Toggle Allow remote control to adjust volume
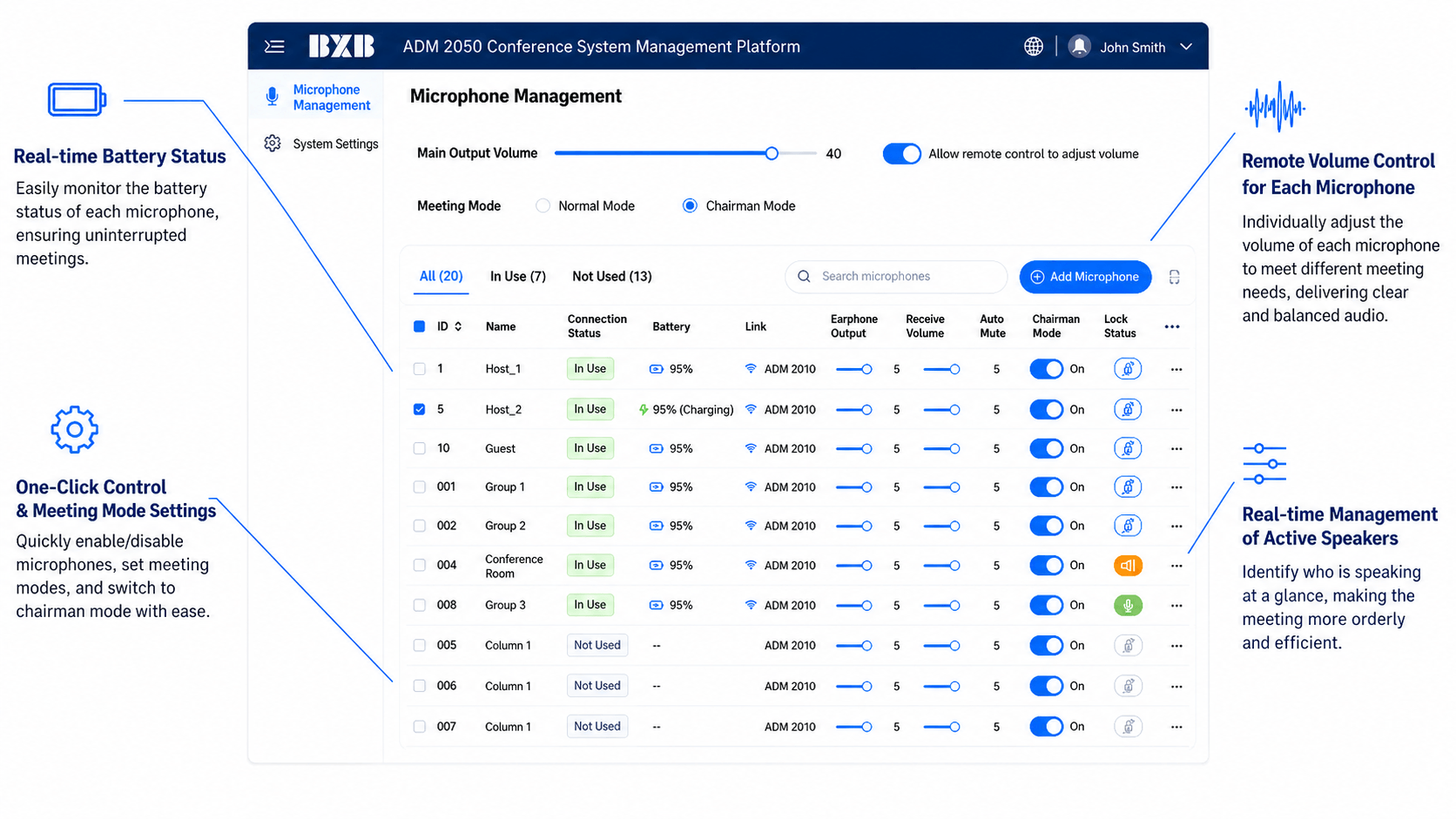Screen dimensions: 1456x819 [901, 154]
